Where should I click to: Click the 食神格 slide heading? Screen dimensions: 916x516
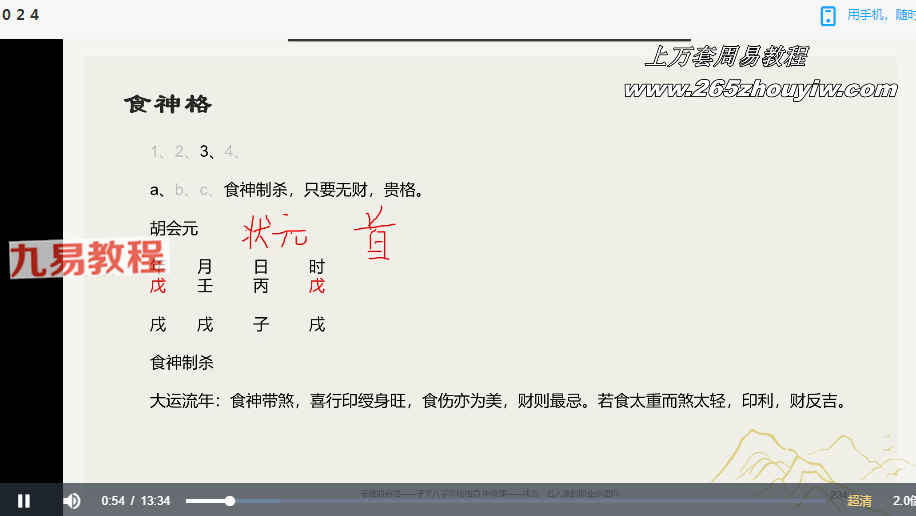tap(168, 104)
